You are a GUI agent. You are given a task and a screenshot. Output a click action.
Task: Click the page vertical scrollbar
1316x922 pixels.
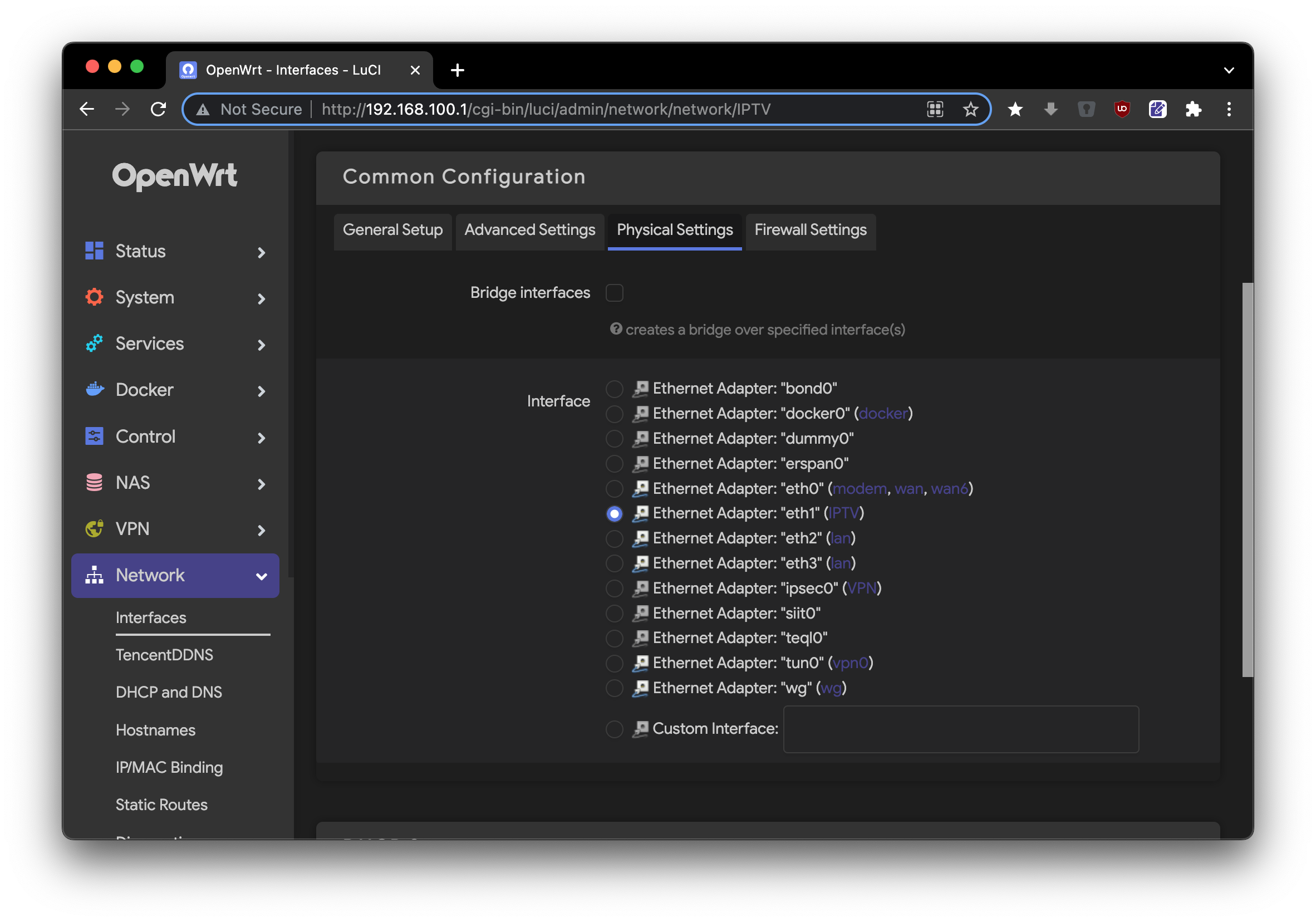point(1247,479)
